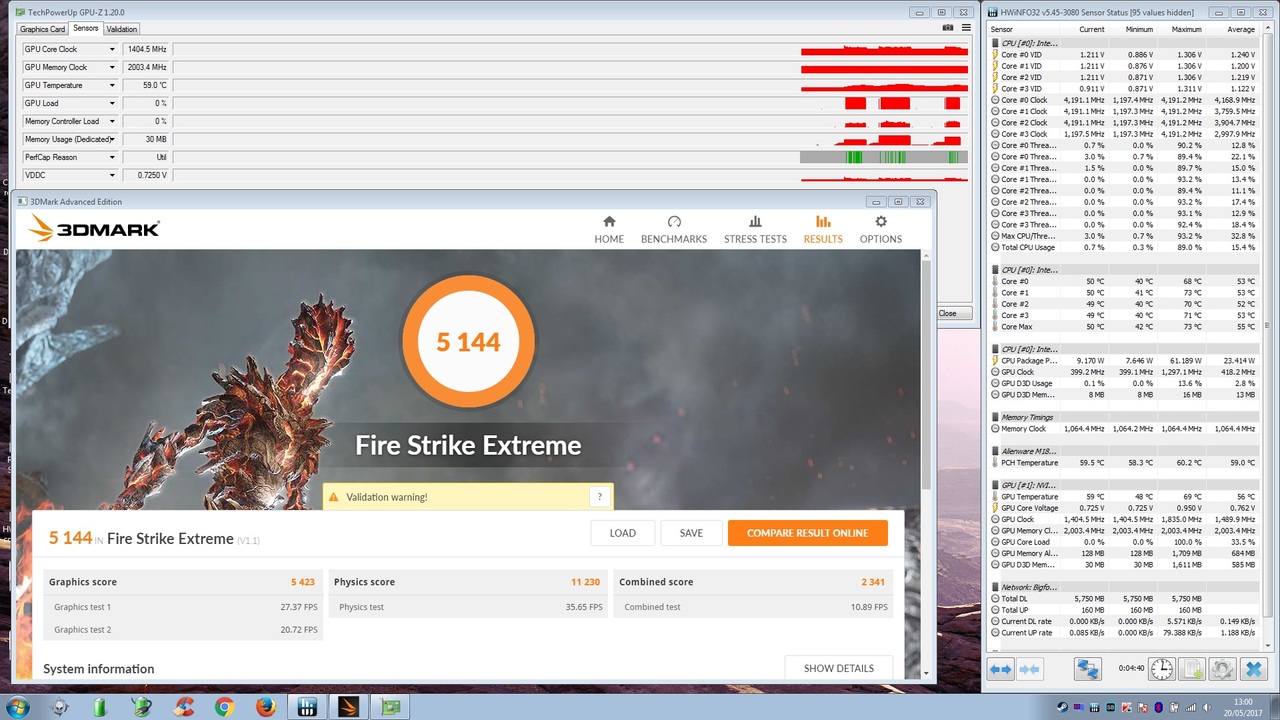Switch to 3DMark taskbar button
1280x720 pixels.
(348, 707)
